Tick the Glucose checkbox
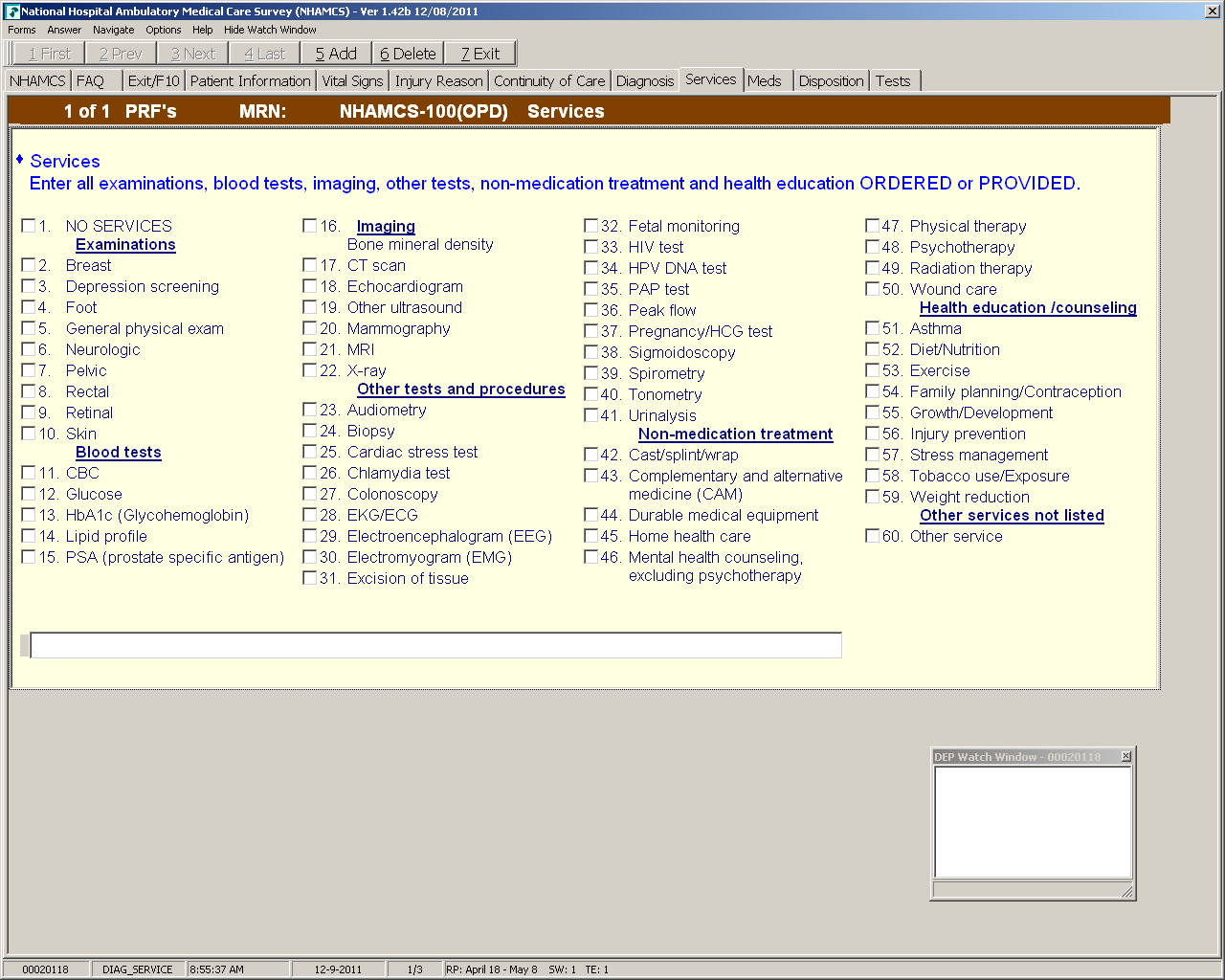Image resolution: width=1225 pixels, height=980 pixels. 29,494
